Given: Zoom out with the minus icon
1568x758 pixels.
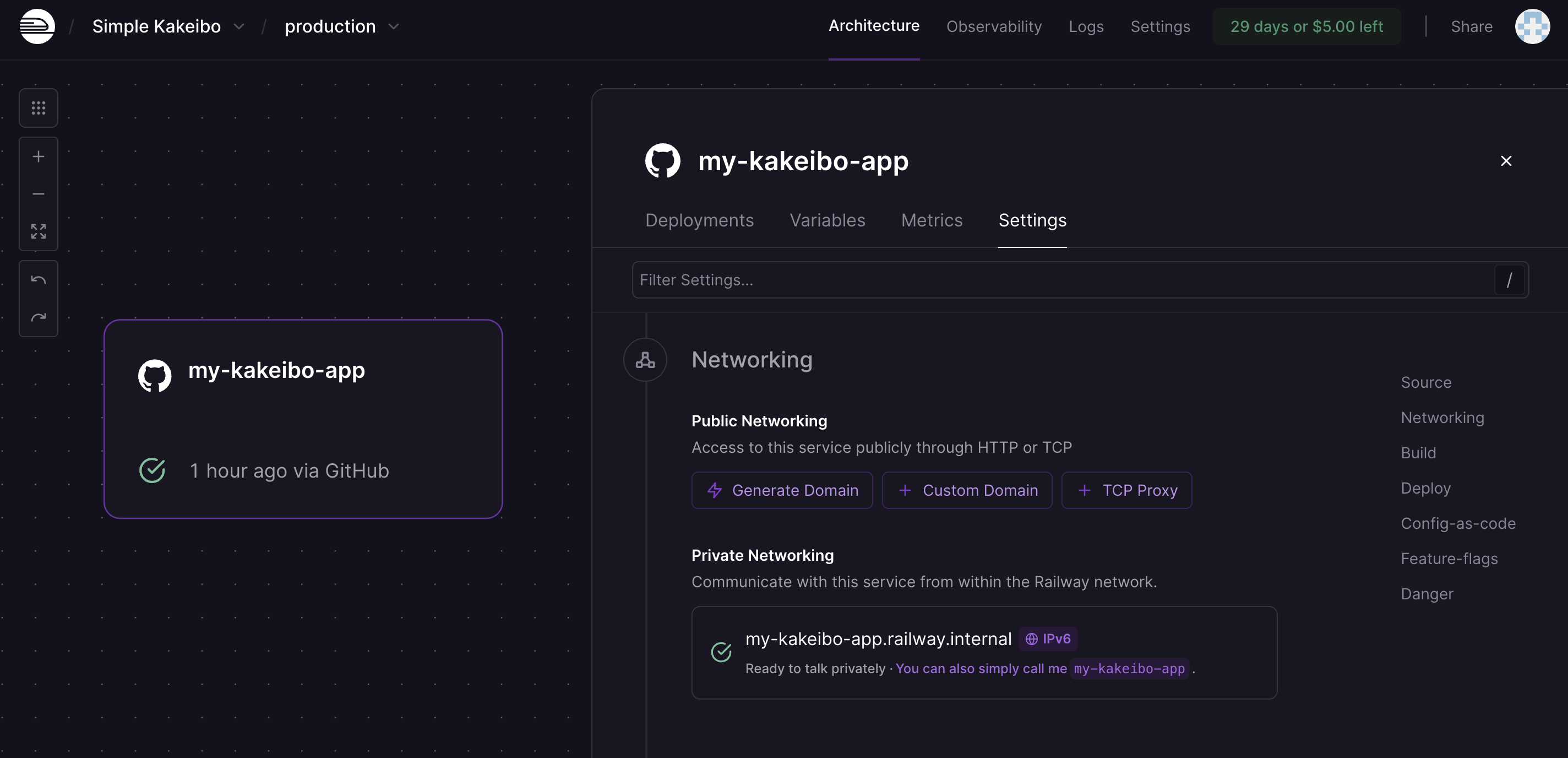Looking at the screenshot, I should click(39, 193).
